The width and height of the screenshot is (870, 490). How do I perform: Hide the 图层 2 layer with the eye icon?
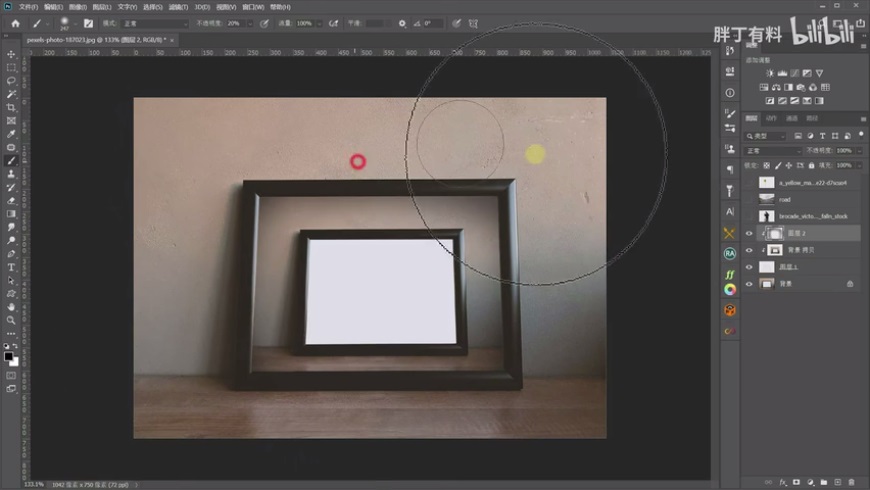pos(749,233)
